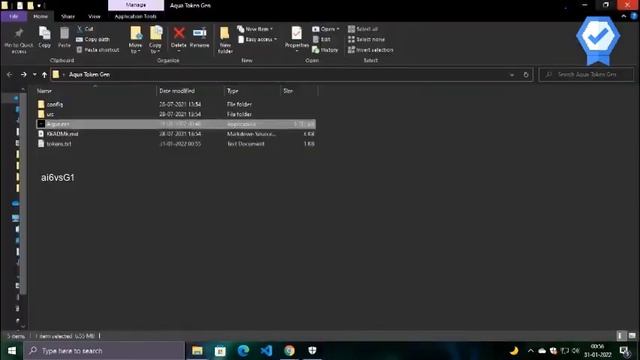
Task: Open quick access toolbar customize dropdown
Action: pos(39,6)
